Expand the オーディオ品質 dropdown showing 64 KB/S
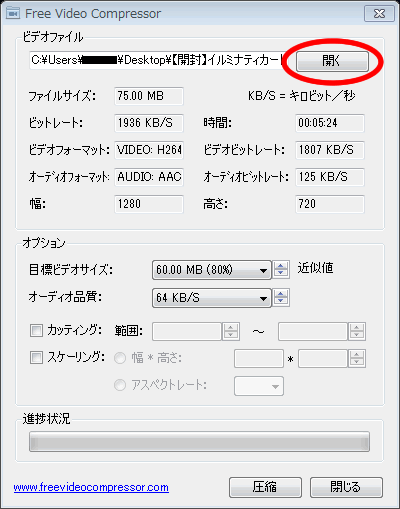 click(x=212, y=297)
